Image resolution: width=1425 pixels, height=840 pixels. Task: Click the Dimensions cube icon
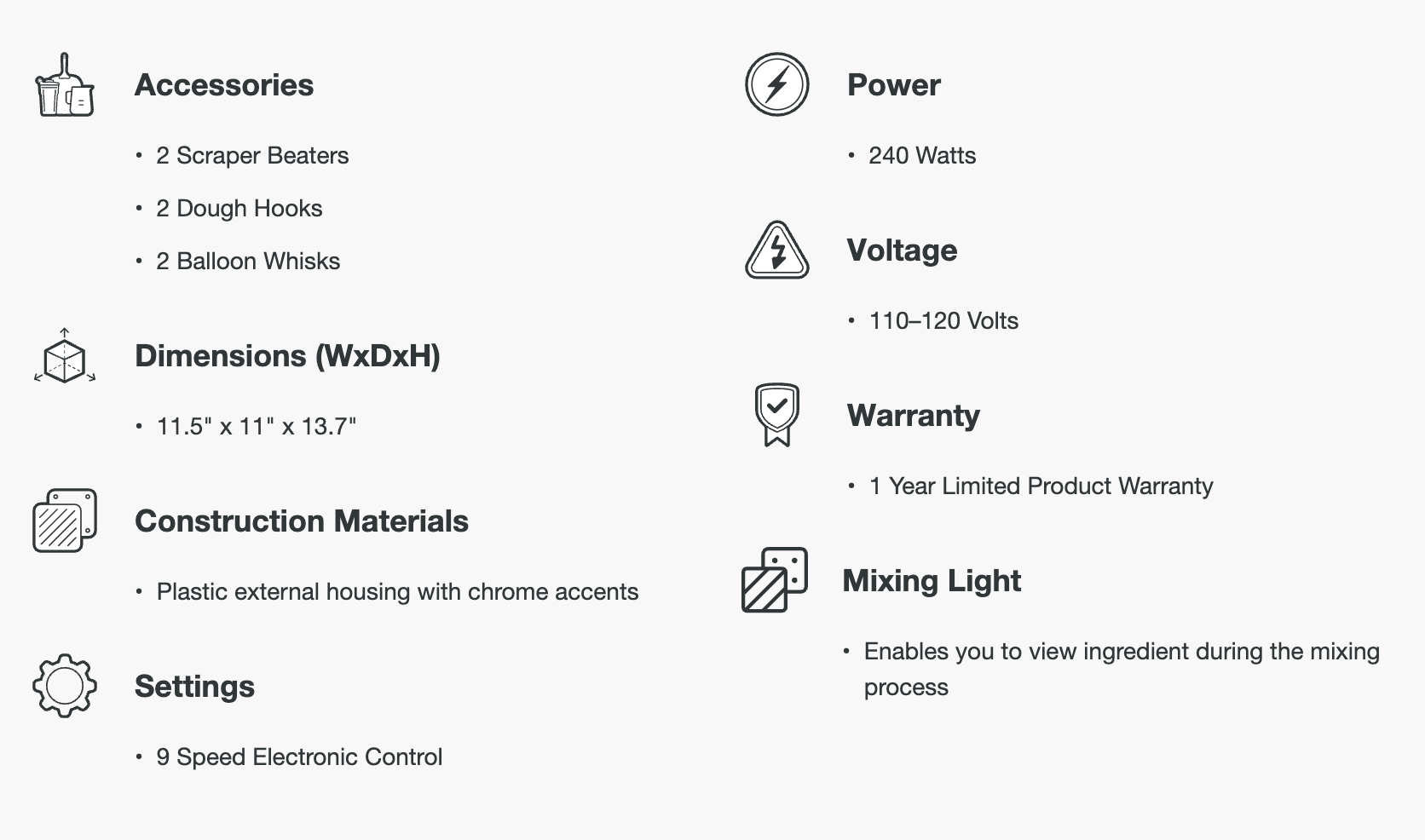point(65,356)
